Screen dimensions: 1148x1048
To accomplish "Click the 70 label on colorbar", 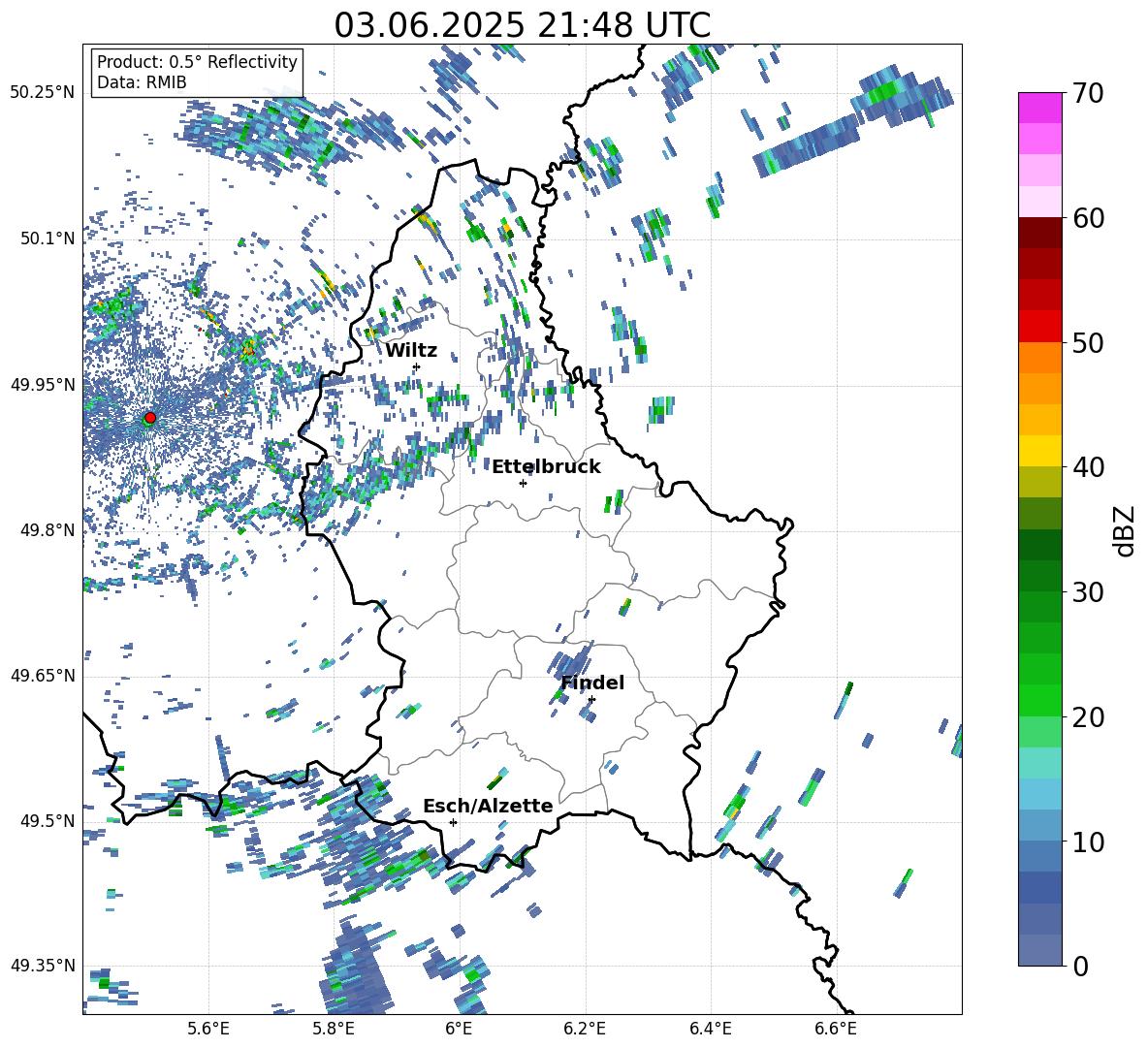I will pyautogui.click(x=1088, y=94).
